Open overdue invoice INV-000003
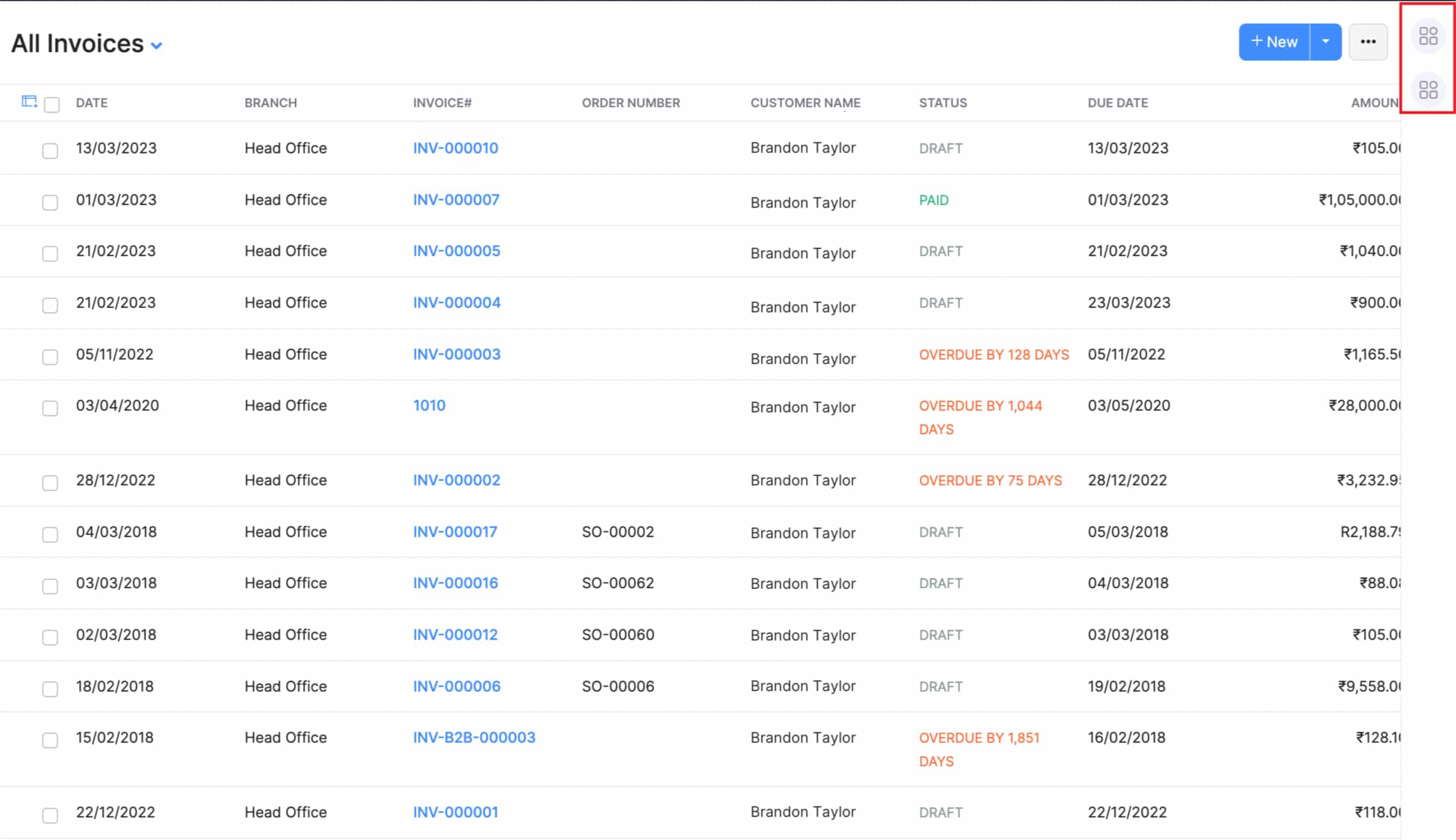The image size is (1456, 840). click(456, 353)
